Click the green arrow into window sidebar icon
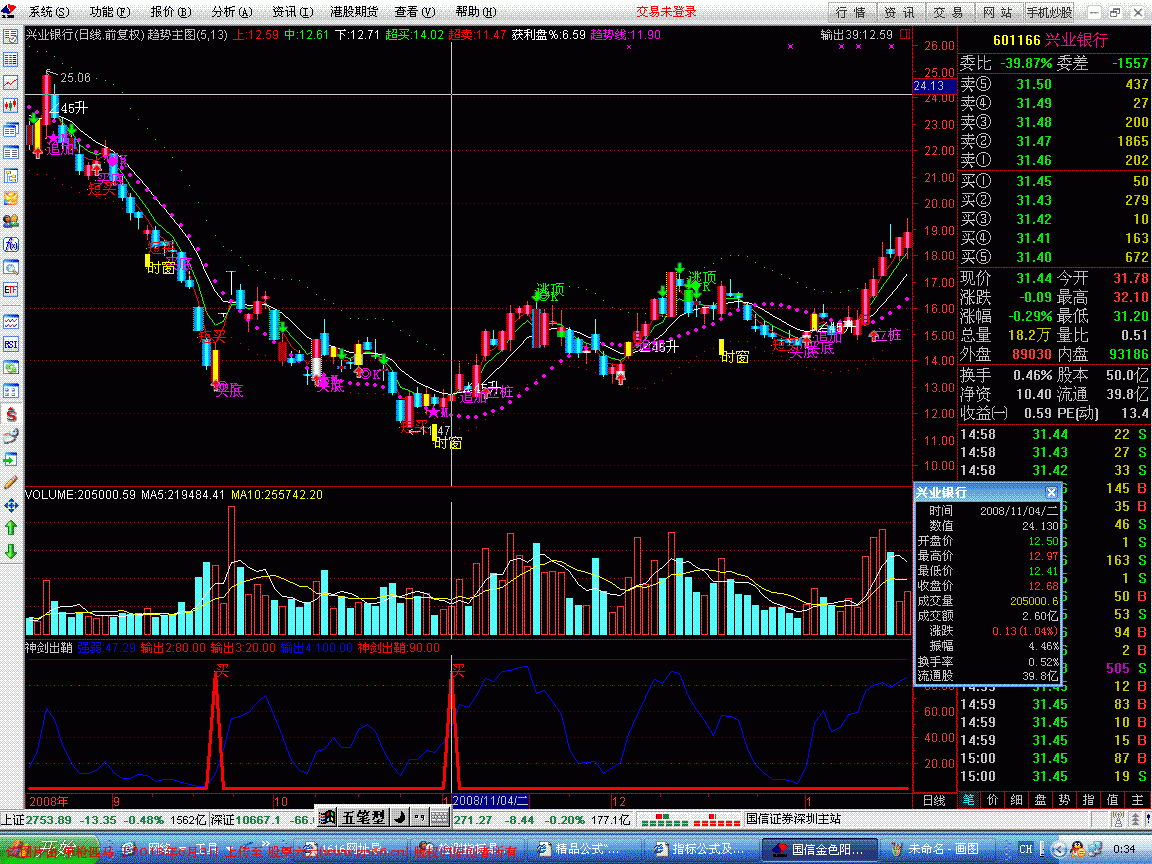The width and height of the screenshot is (1152, 864). click(x=11, y=460)
